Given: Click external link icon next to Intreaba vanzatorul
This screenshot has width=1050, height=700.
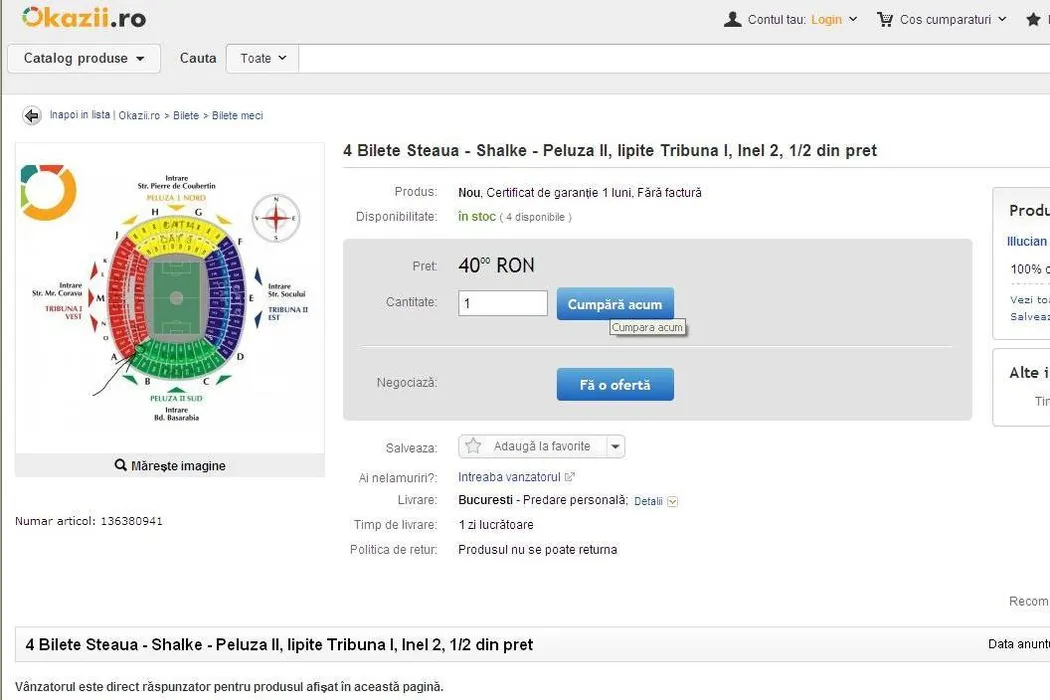Looking at the screenshot, I should [x=570, y=477].
